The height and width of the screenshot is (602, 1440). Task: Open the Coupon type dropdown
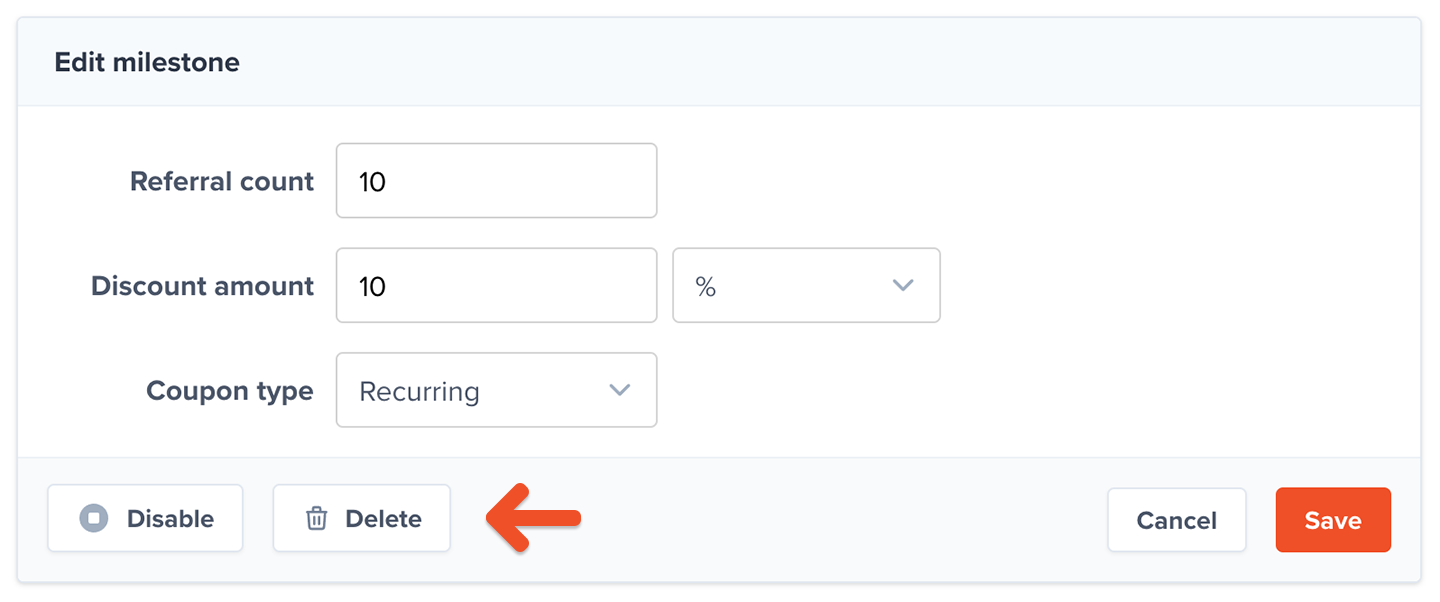[496, 390]
